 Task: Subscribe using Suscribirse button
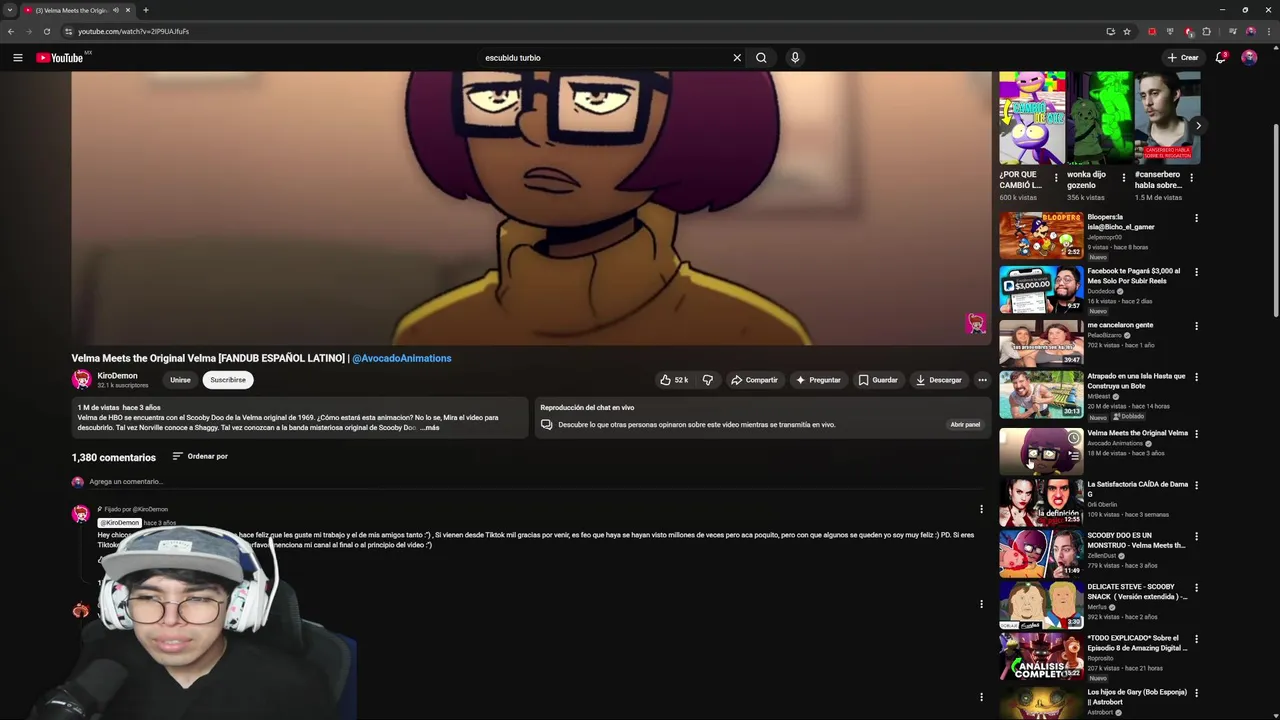point(228,380)
